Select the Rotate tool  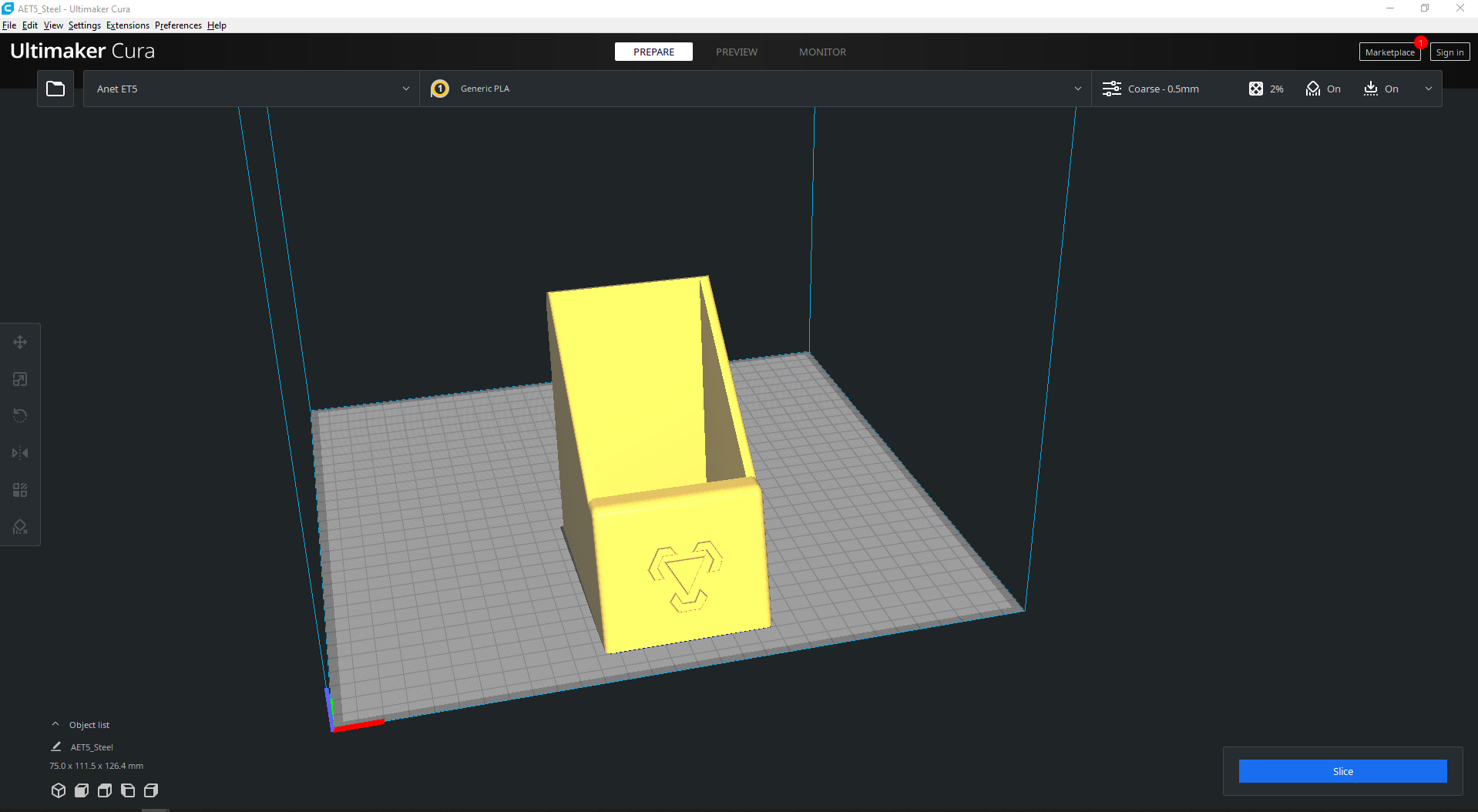point(20,416)
